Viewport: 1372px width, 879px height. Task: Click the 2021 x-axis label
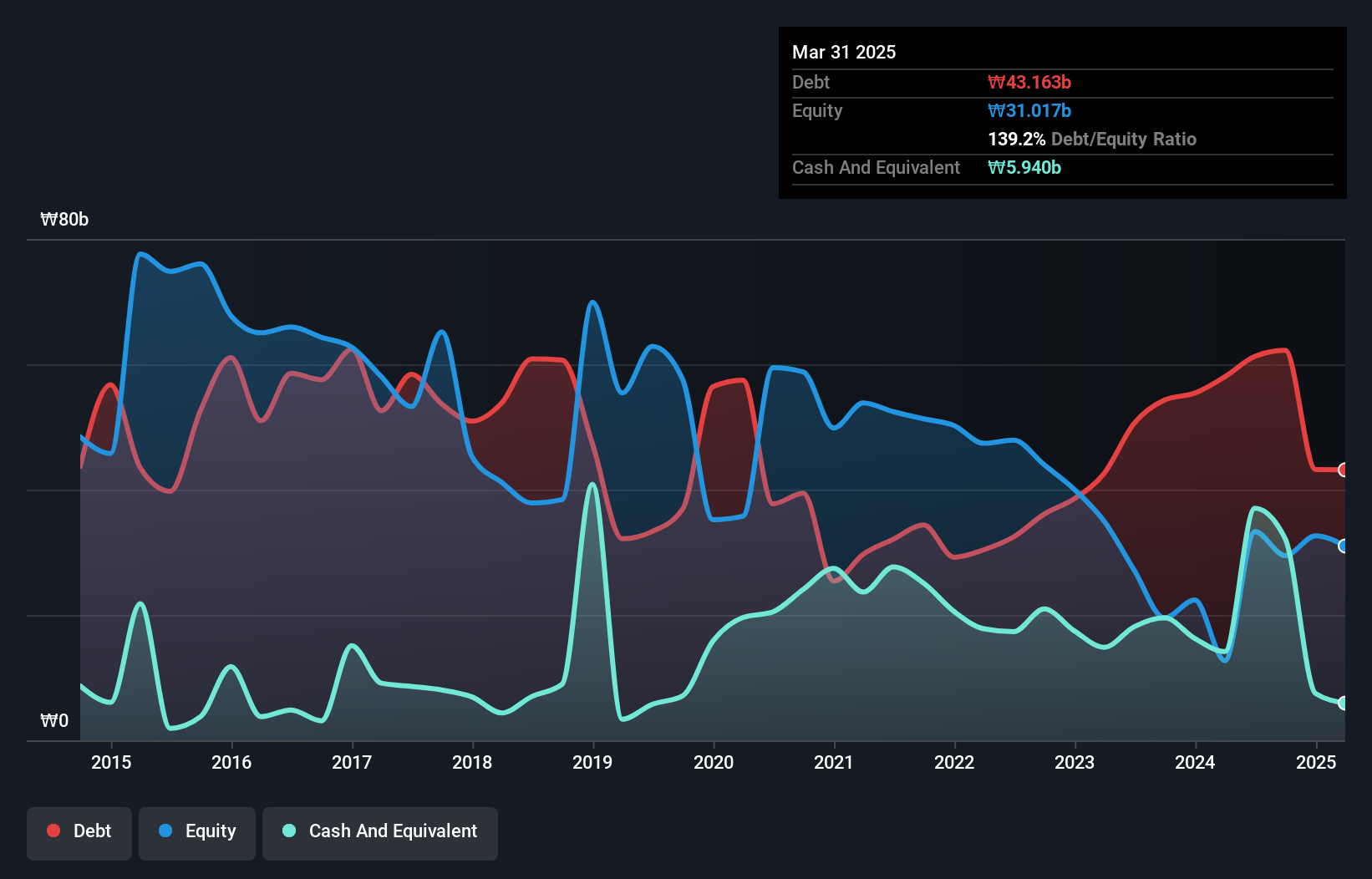[x=834, y=762]
